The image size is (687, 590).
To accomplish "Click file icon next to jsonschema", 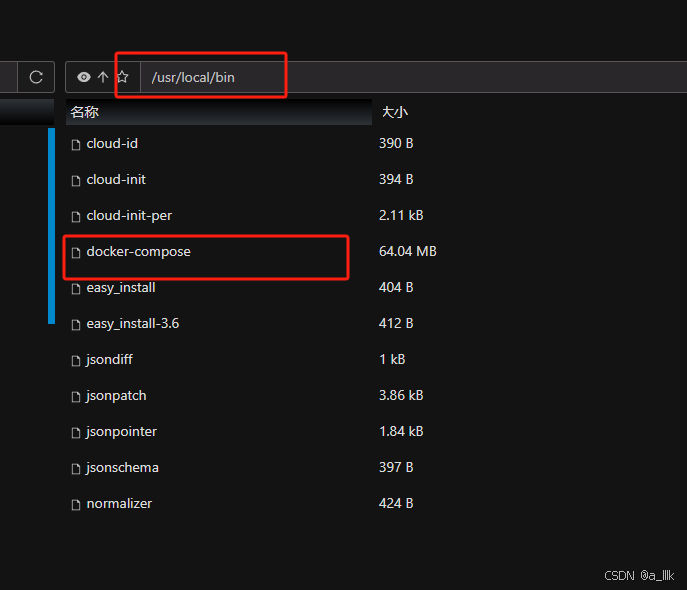I will click(76, 469).
